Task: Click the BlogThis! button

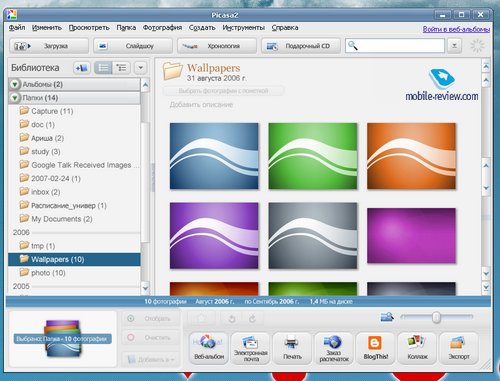Action: tap(376, 348)
